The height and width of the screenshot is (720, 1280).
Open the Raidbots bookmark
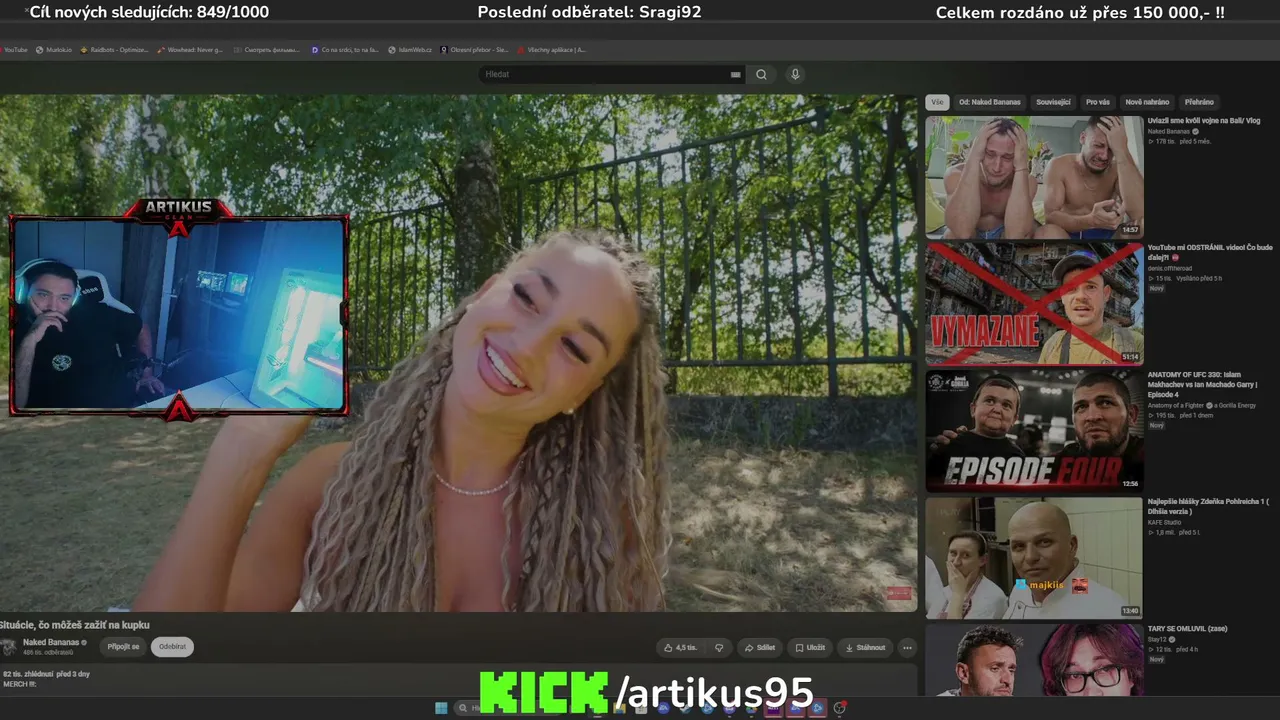(x=115, y=49)
